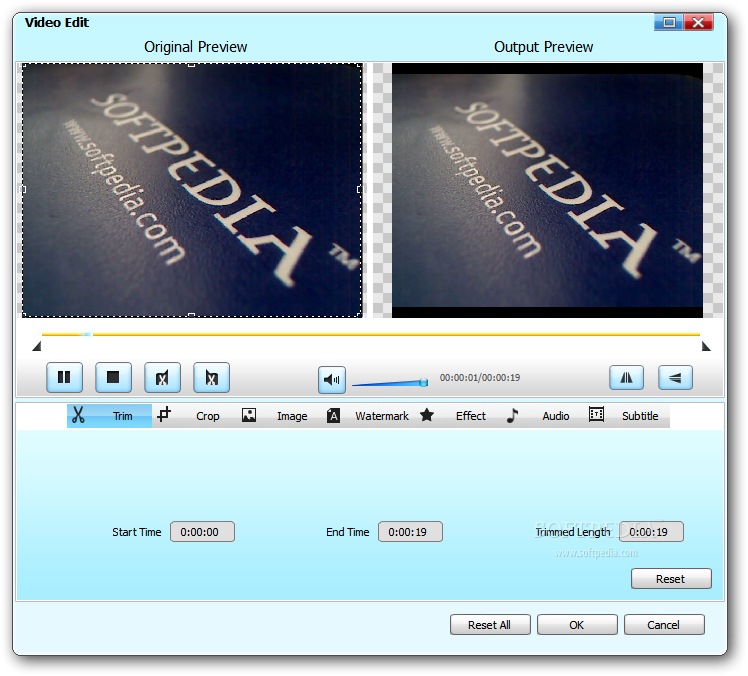Flip video vertically with the triangle icon
Image resolution: width=748 pixels, height=676 pixels.
(x=675, y=377)
